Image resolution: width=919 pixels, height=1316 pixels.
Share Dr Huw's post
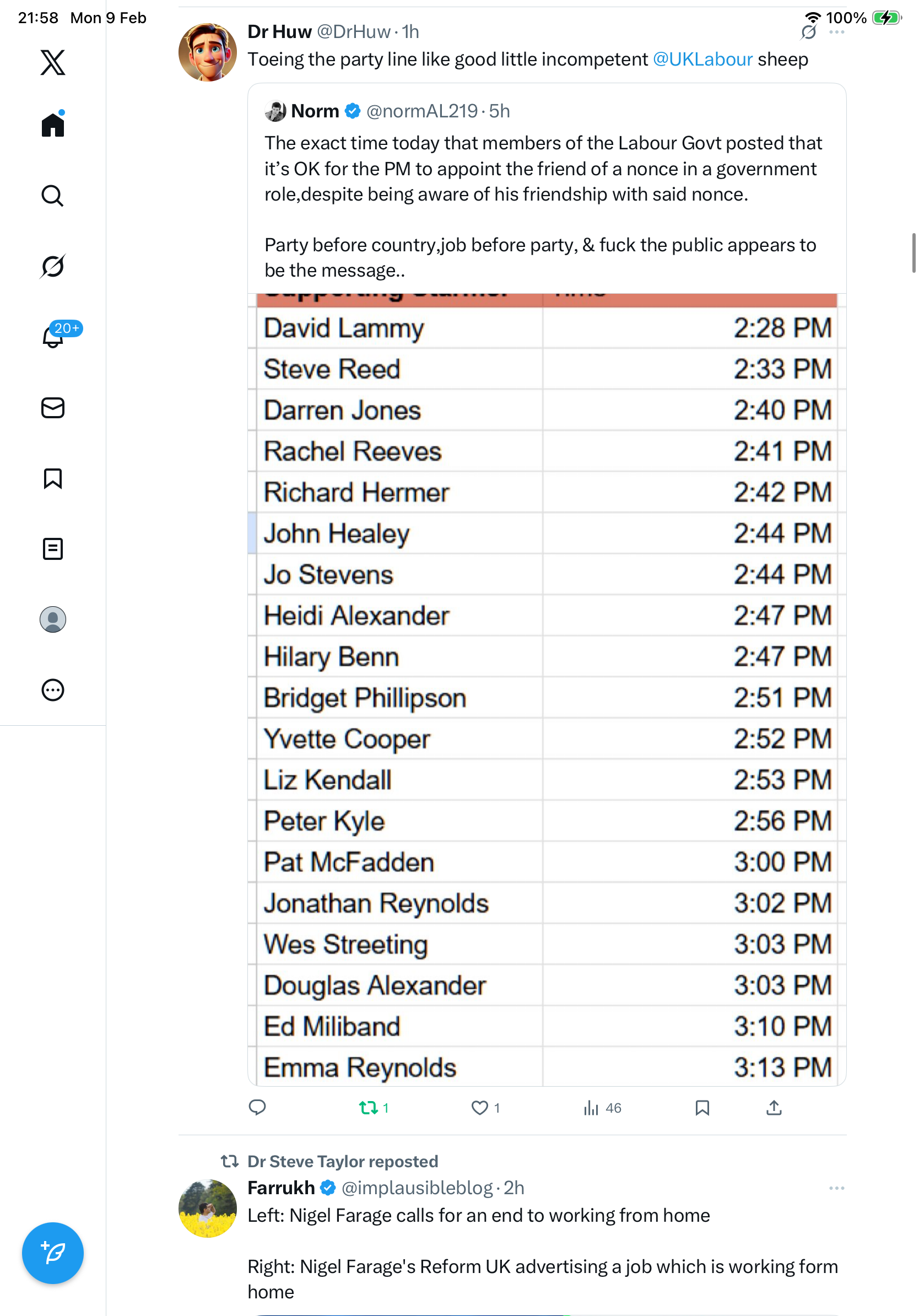tap(774, 1108)
